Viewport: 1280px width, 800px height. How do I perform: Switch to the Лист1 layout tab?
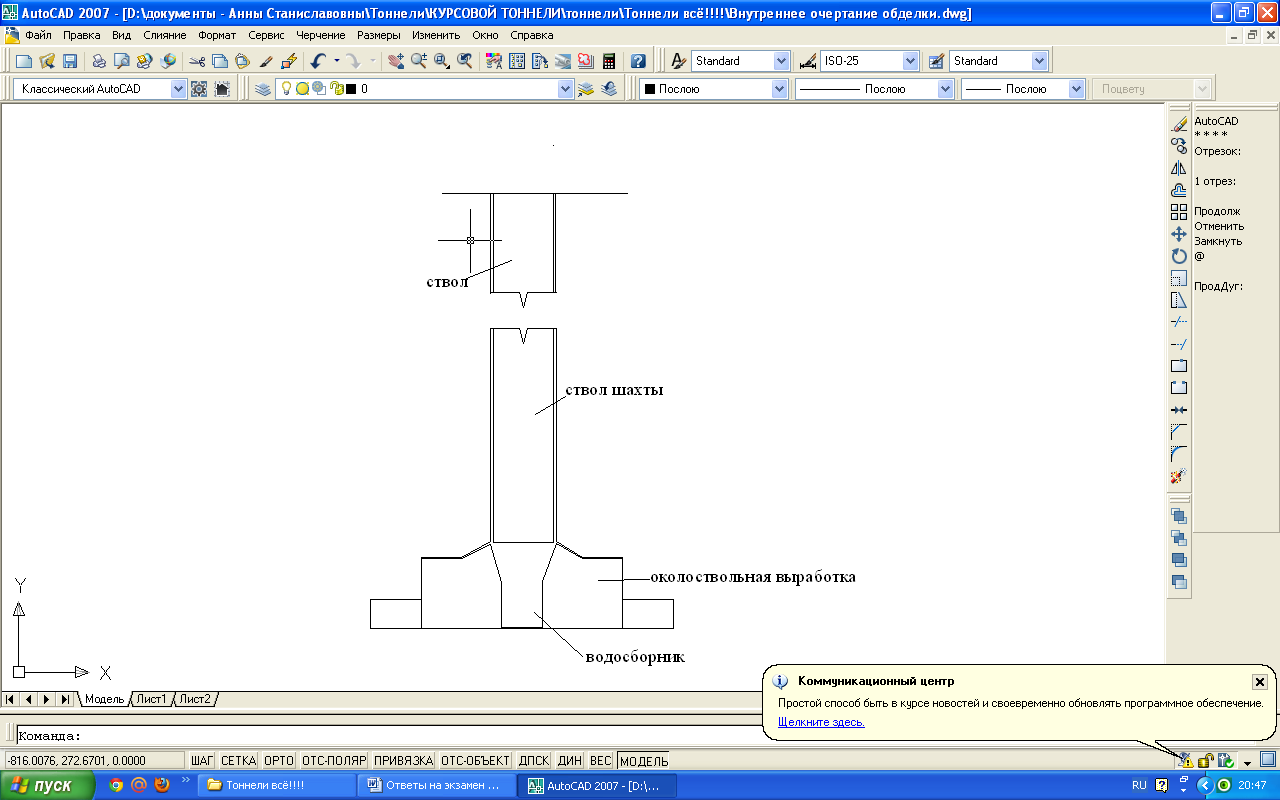[152, 699]
